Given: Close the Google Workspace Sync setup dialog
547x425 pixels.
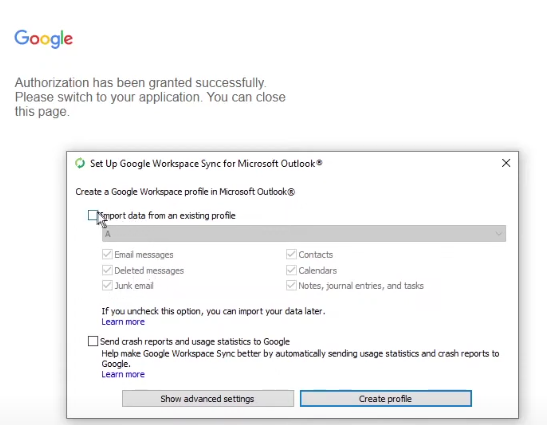Looking at the screenshot, I should 506,163.
